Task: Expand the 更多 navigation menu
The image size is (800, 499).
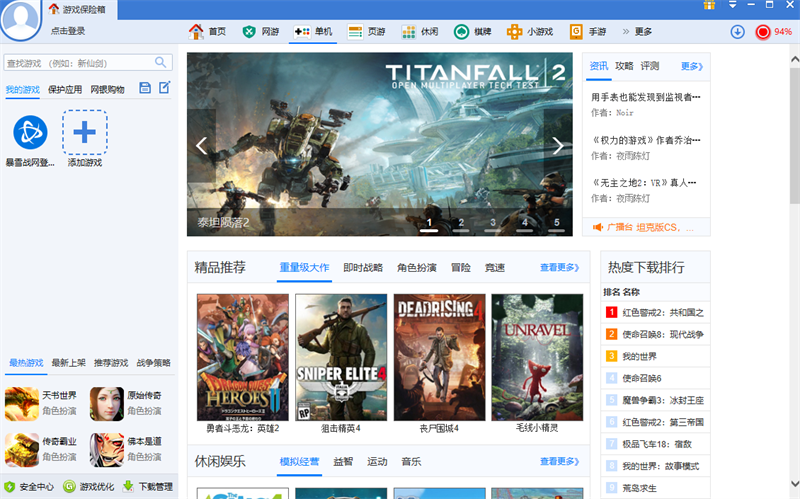Action: (x=637, y=32)
